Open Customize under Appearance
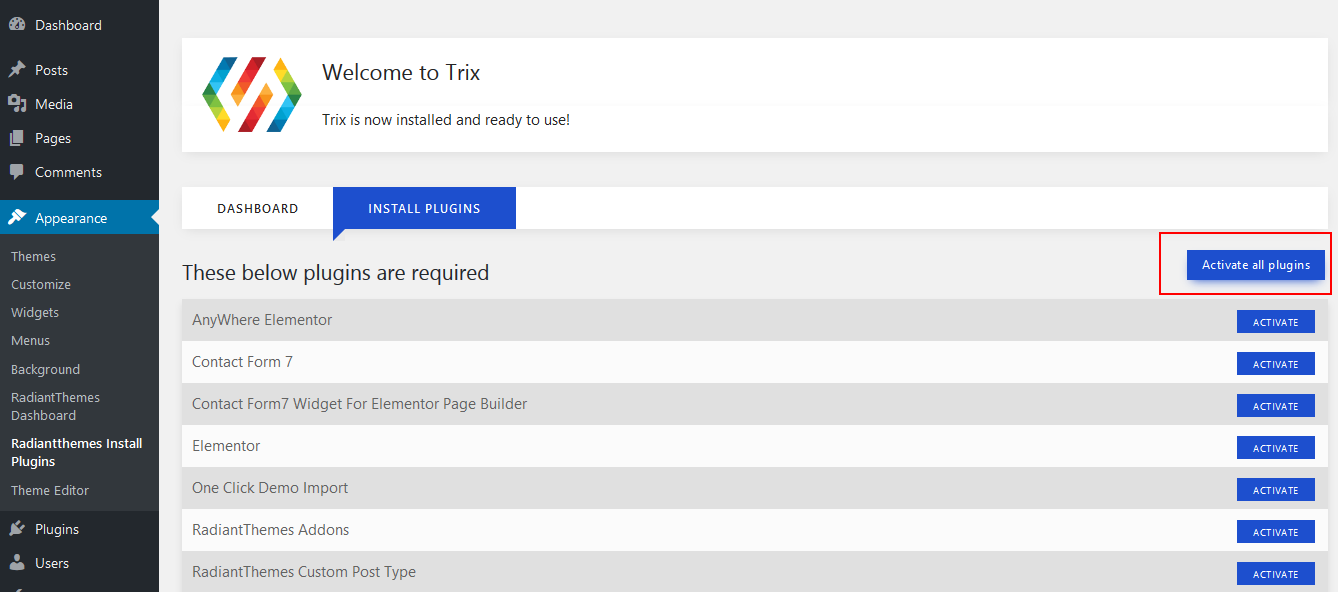This screenshot has height=592, width=1338. (41, 285)
